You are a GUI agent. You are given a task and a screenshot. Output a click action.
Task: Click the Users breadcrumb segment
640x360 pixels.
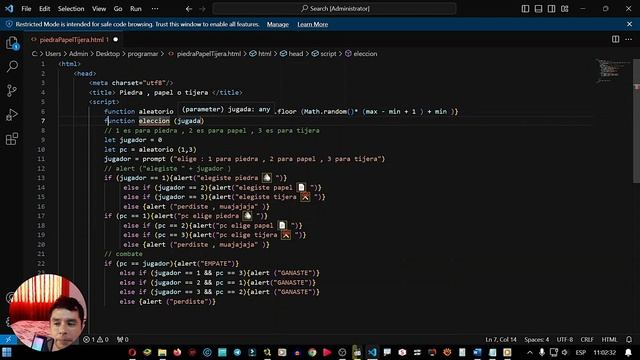click(53, 53)
